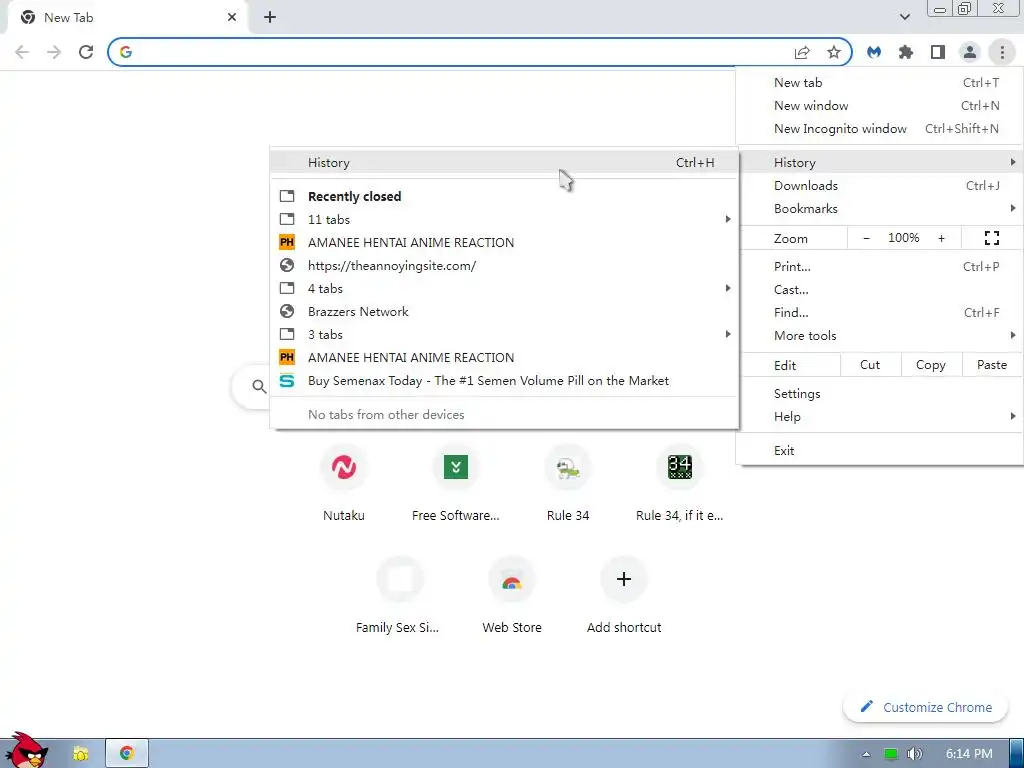Choose New tab from Chrome menu

[880, 83]
